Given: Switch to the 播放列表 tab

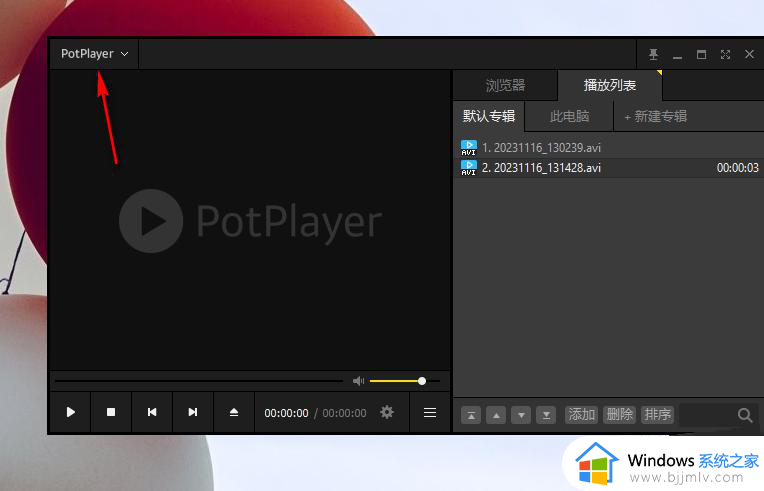Looking at the screenshot, I should coord(610,86).
